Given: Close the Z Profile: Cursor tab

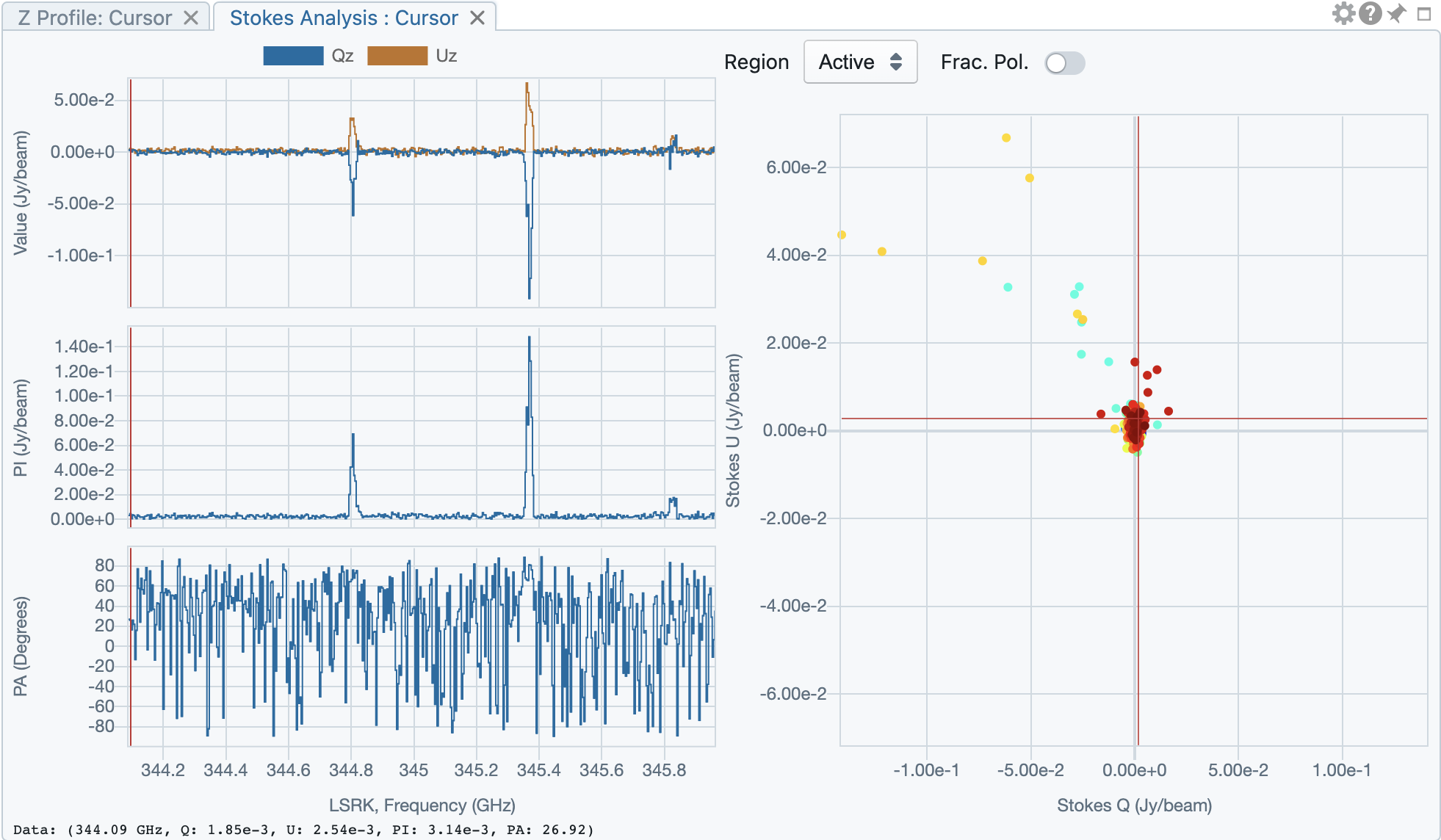Looking at the screenshot, I should point(190,18).
